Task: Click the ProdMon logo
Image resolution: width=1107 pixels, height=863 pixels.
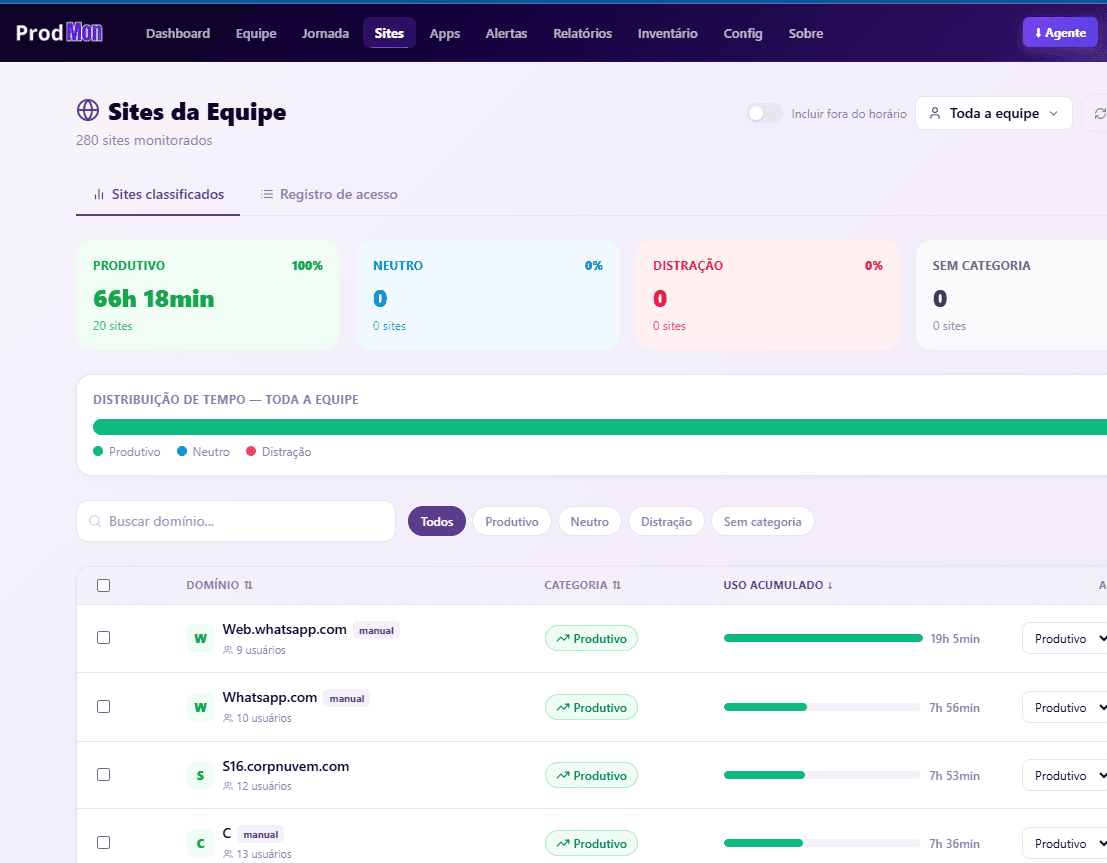Action: pyautogui.click(x=59, y=32)
